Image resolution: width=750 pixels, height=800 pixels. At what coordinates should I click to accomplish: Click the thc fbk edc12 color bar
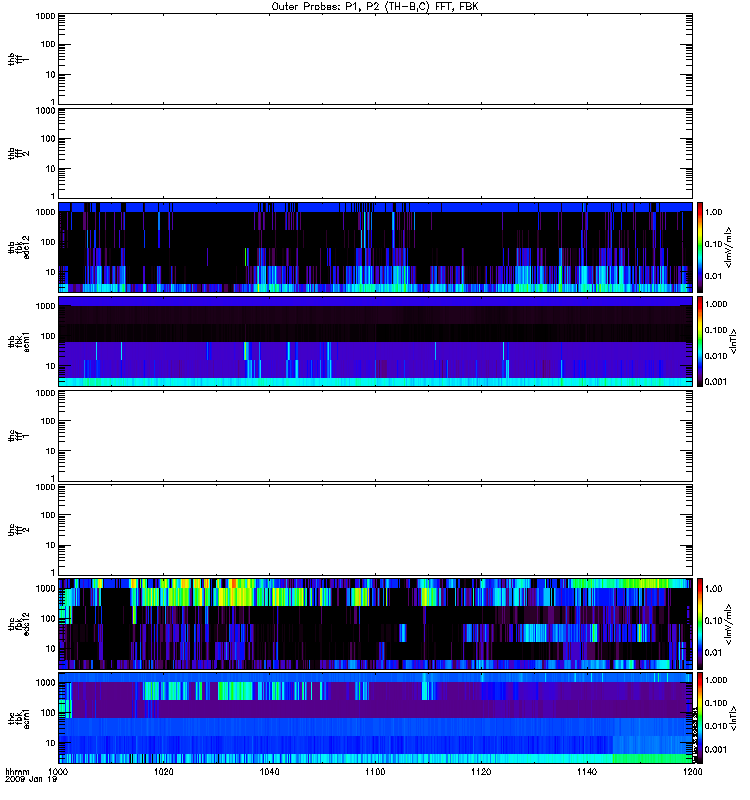click(700, 623)
